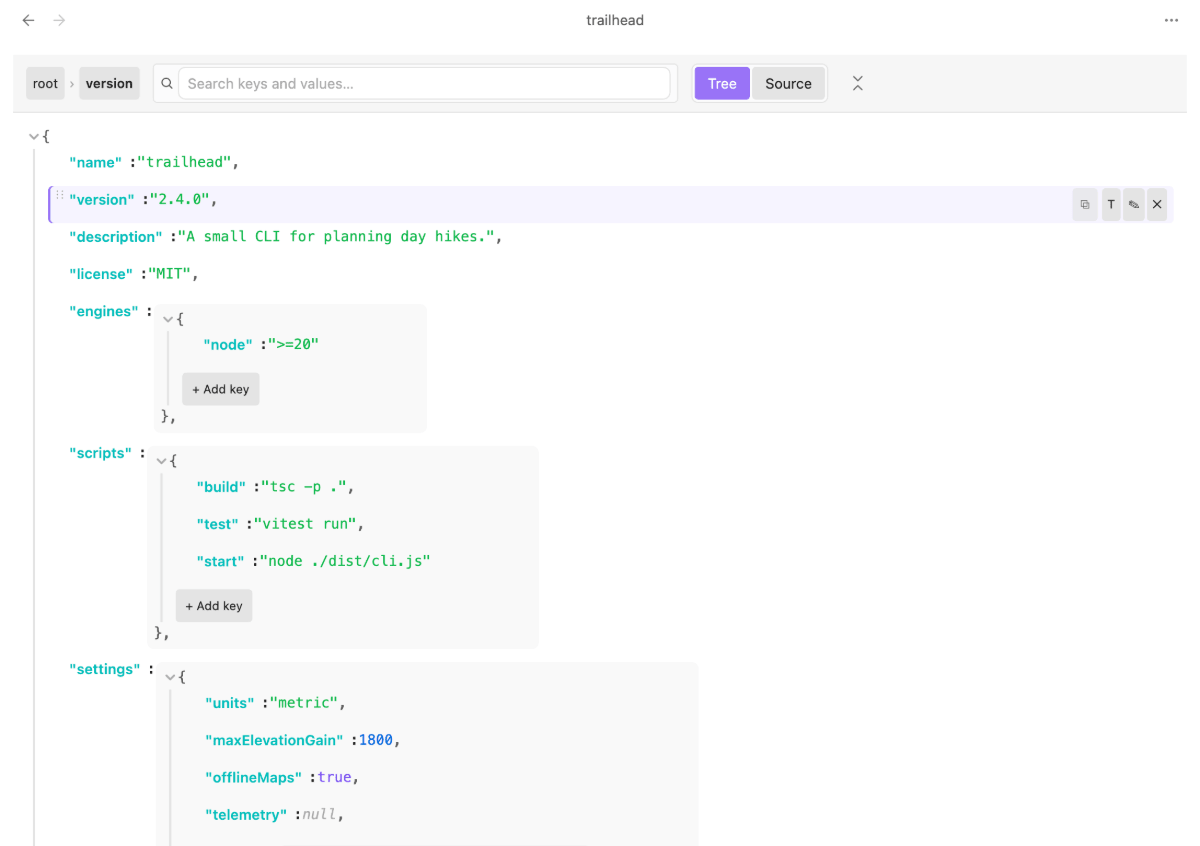Edit the null telemetry value

coord(318,815)
